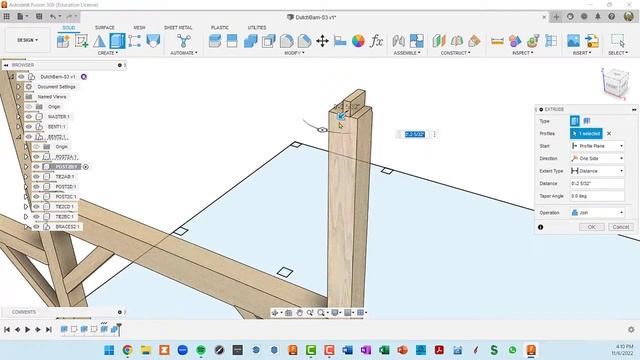Open the Help question-mark icon
Image resolution: width=640 pixels, height=360 pixels.
[x=611, y=17]
